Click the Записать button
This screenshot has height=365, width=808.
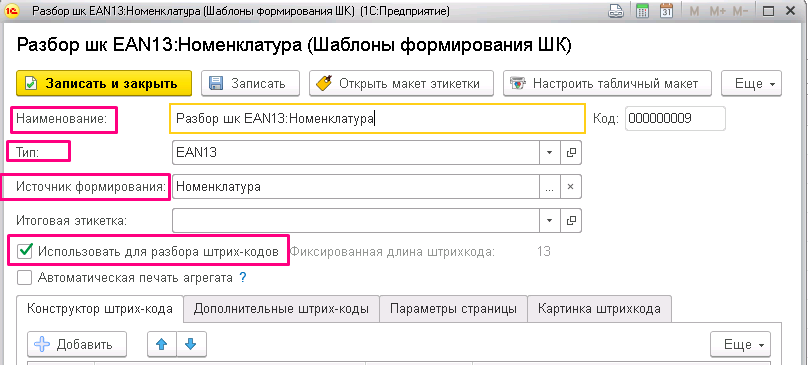(x=250, y=84)
